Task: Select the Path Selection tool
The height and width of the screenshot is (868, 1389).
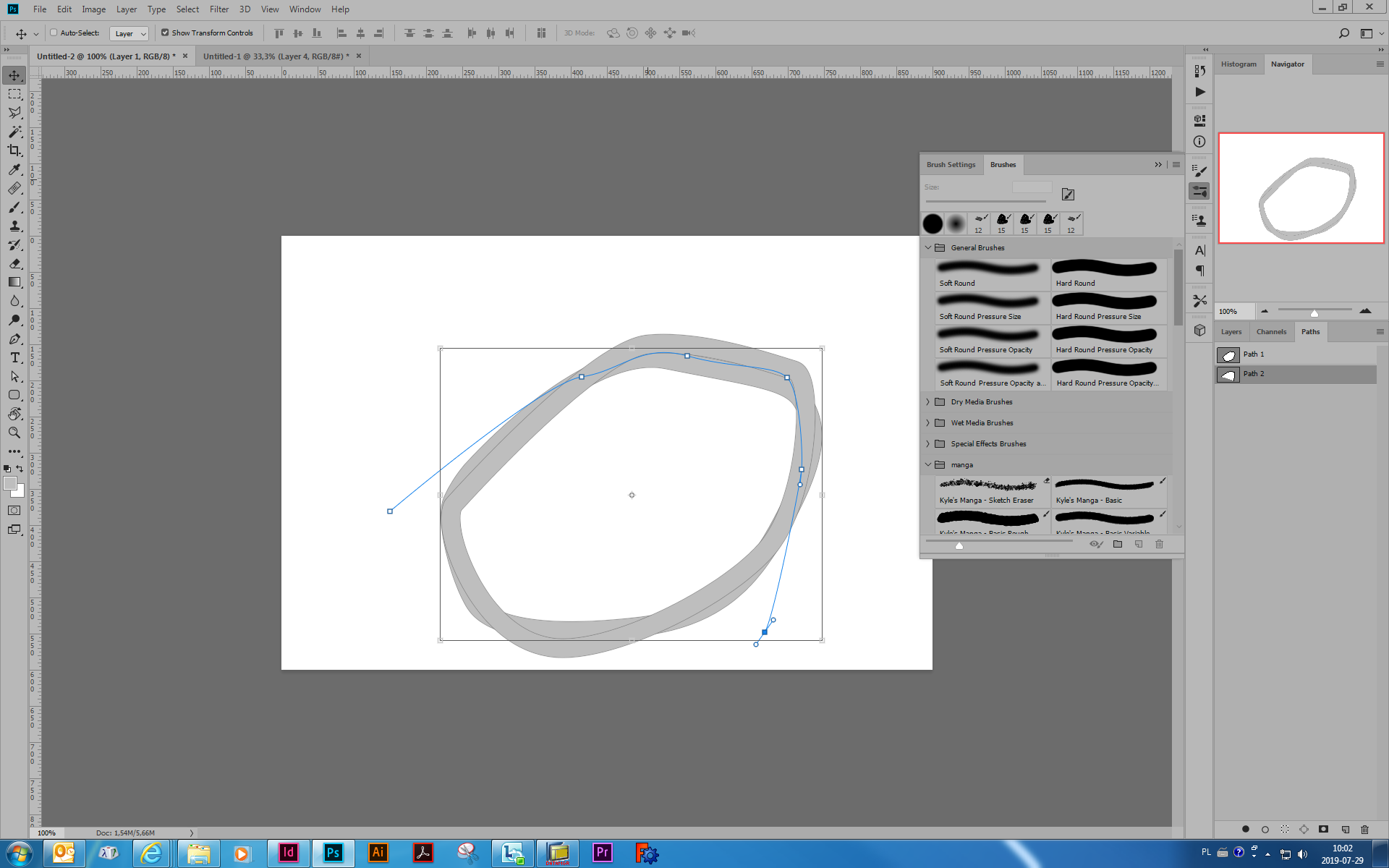Action: click(x=14, y=376)
